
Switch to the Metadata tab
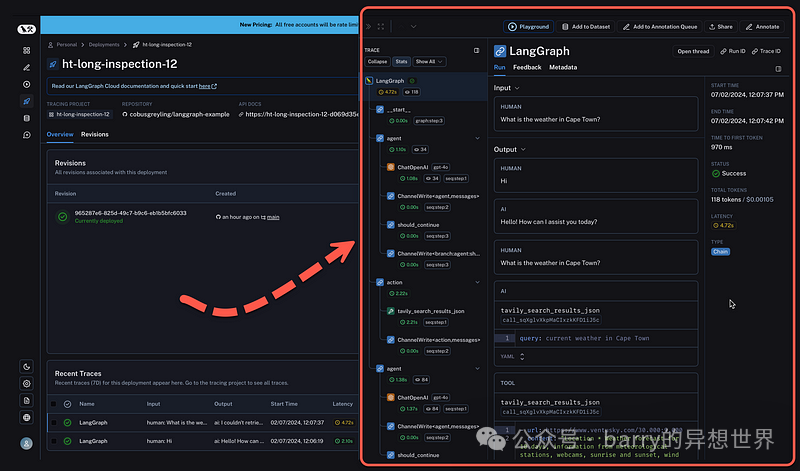pyautogui.click(x=563, y=67)
